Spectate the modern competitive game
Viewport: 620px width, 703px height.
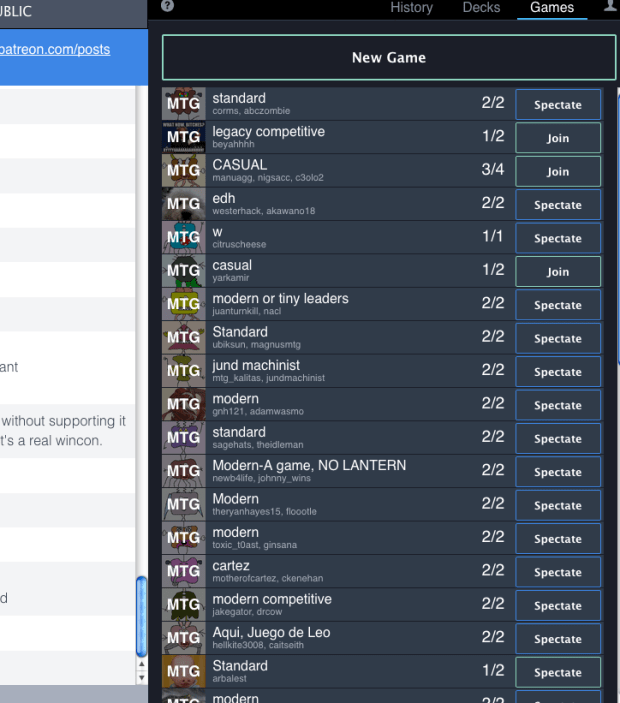[x=558, y=606]
